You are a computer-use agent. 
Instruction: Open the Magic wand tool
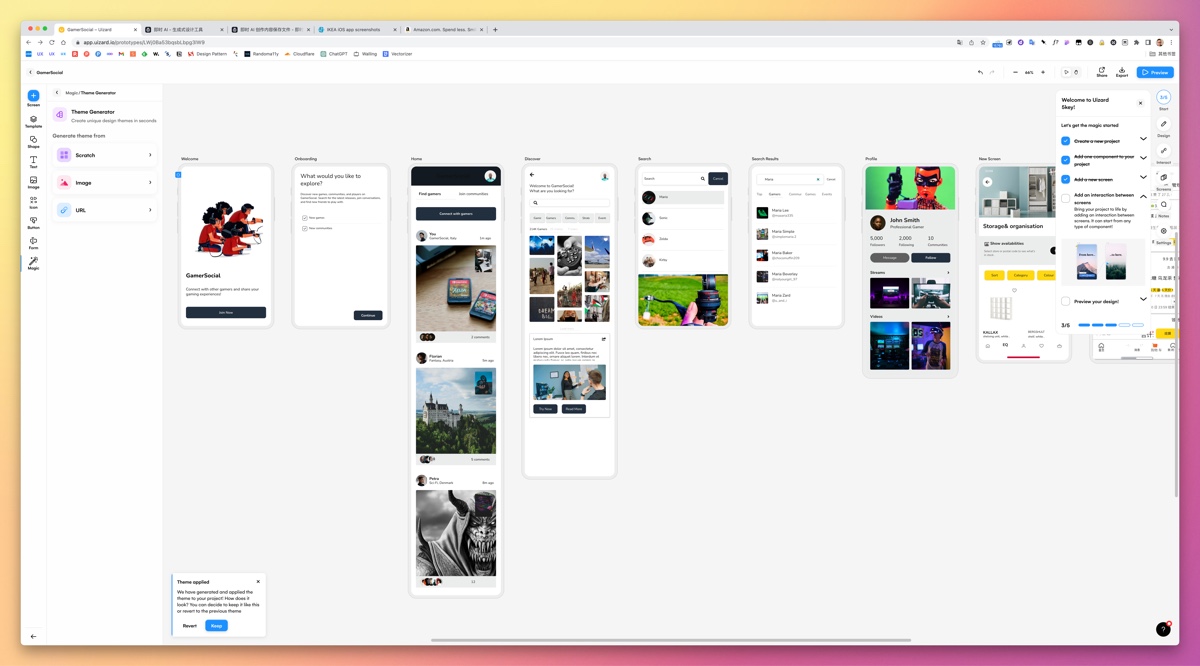tap(33, 262)
